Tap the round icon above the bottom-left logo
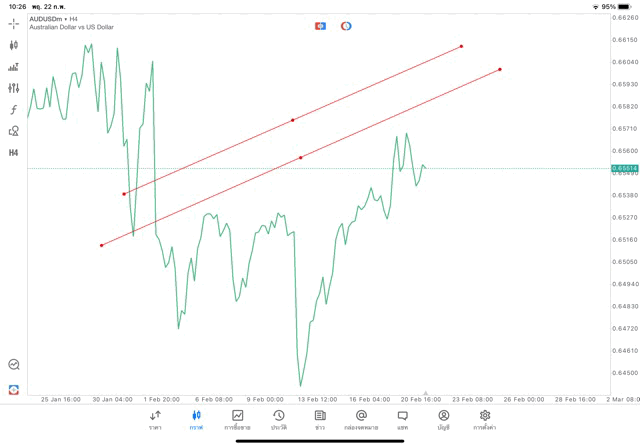The image size is (640, 447). 13,365
